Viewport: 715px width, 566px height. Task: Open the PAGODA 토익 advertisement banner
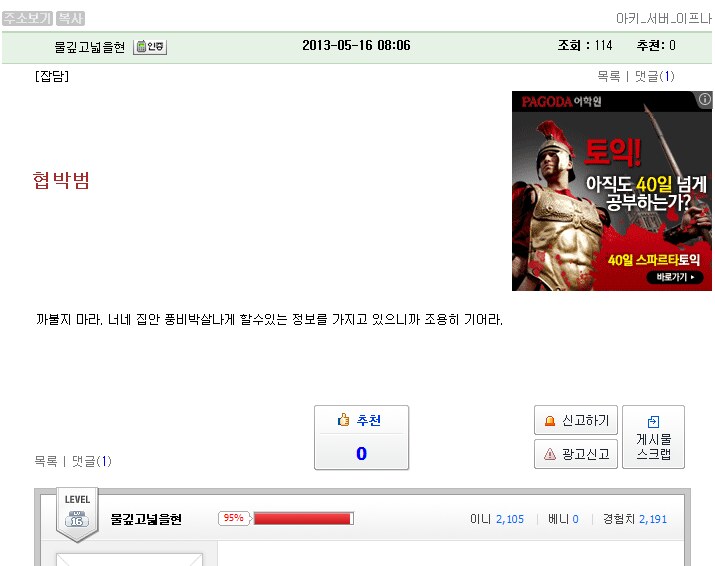[611, 191]
